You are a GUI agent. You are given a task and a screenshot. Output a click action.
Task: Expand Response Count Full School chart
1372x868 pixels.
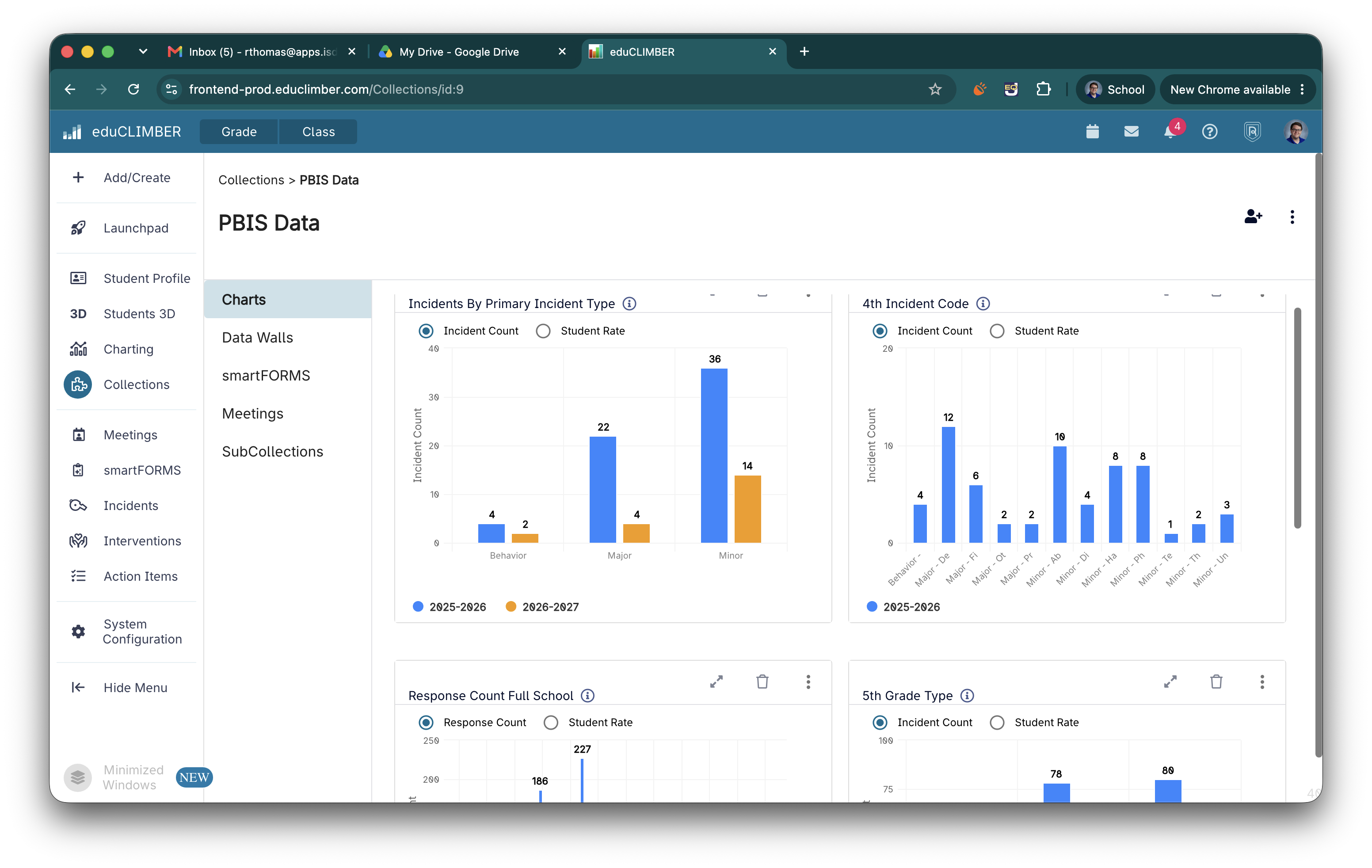tap(716, 682)
